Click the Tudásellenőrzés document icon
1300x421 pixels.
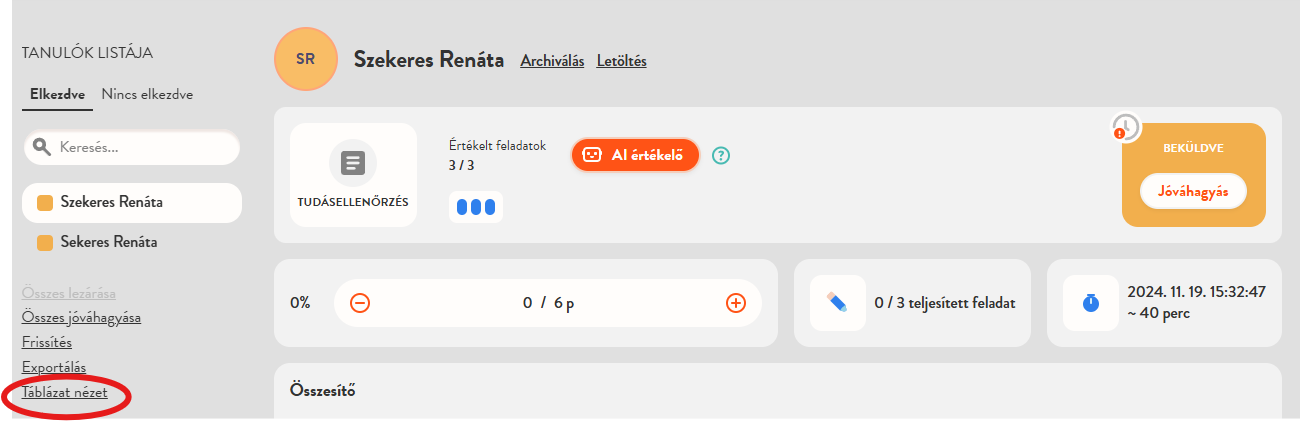(x=353, y=163)
